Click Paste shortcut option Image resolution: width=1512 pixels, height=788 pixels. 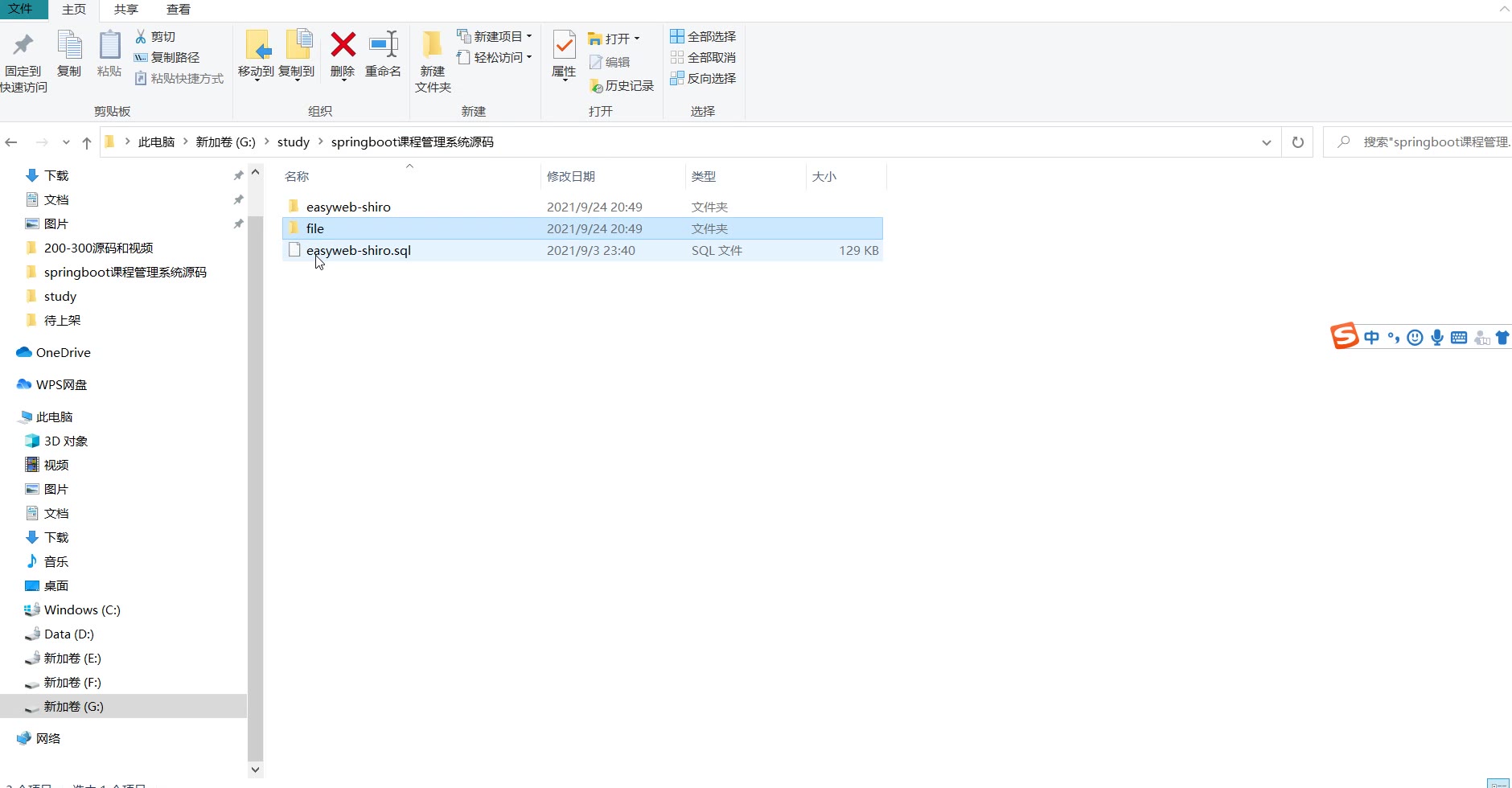[x=179, y=78]
